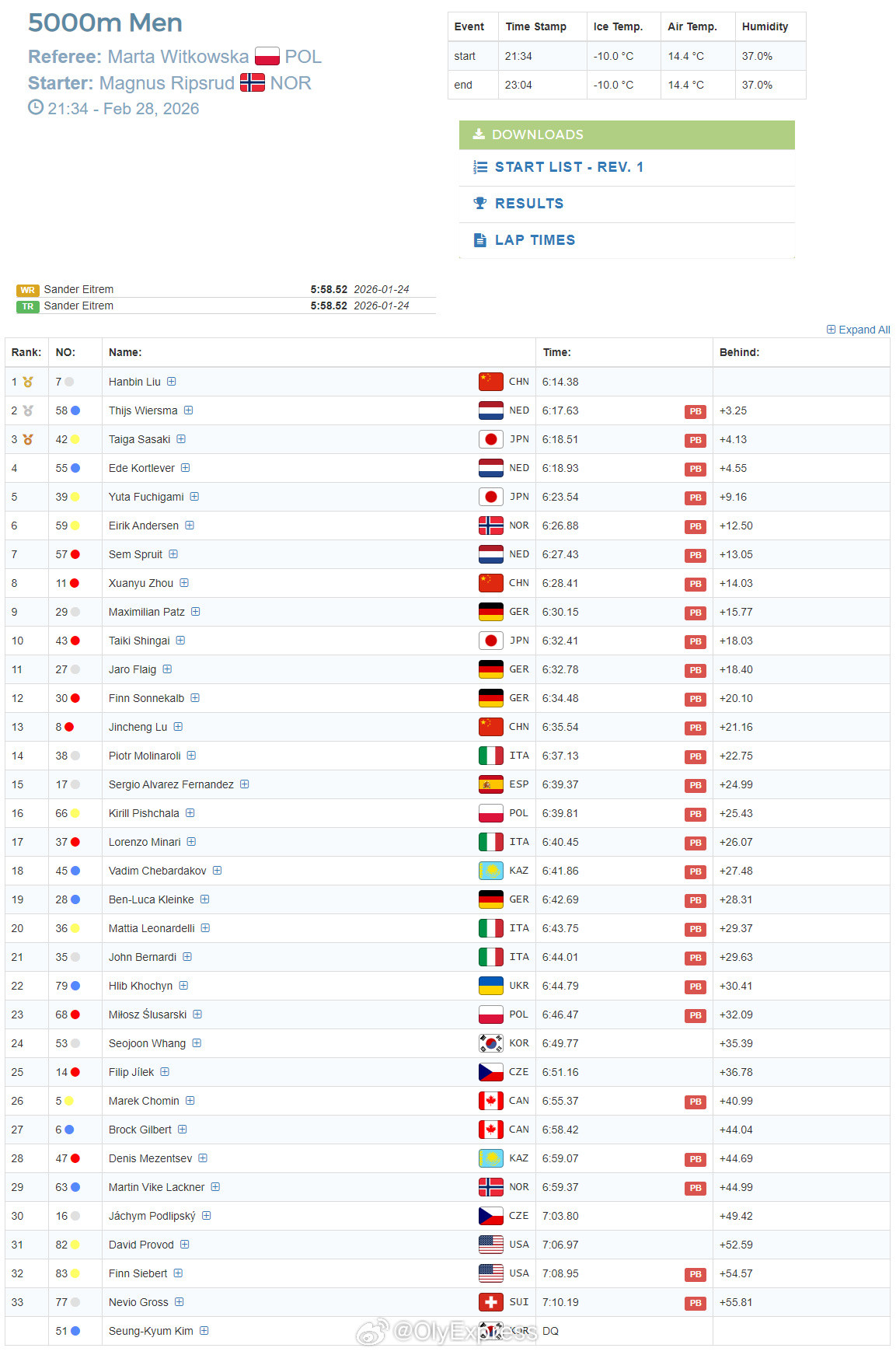Click the PB badge in Thijs Wiersma's row
The height and width of the screenshot is (1355, 896).
point(696,411)
